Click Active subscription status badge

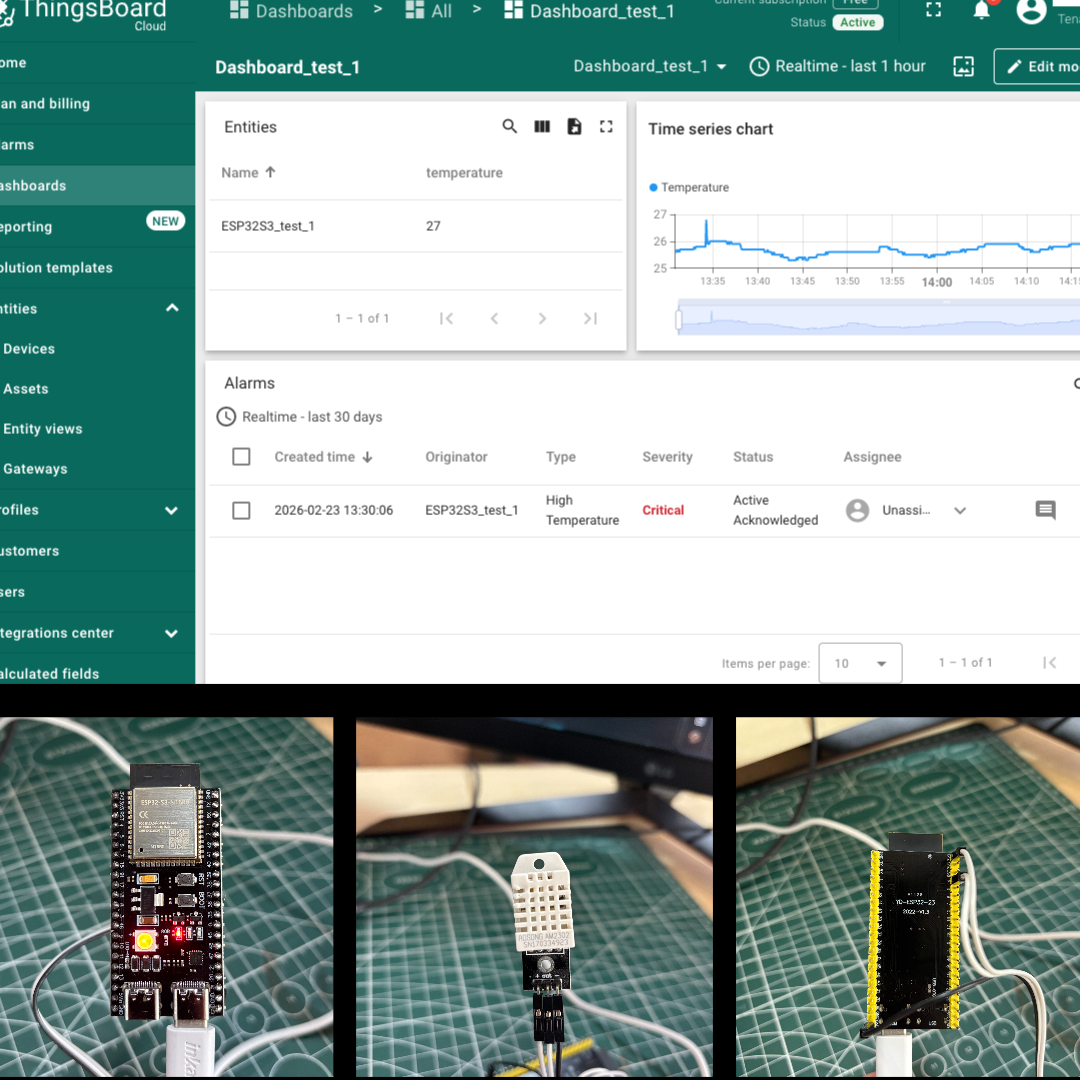pyautogui.click(x=858, y=23)
